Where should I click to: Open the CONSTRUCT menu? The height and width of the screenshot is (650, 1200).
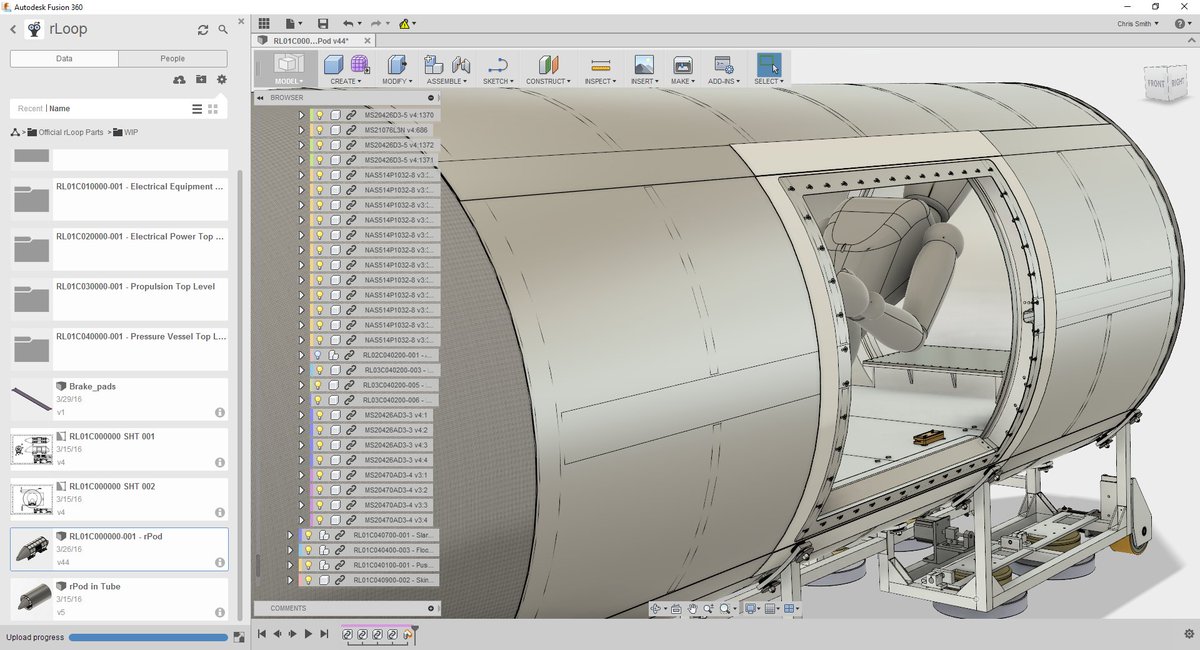coord(548,81)
